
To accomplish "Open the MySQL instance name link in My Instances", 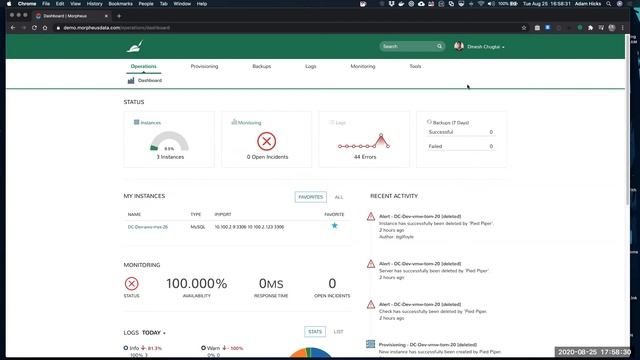I will click(148, 227).
